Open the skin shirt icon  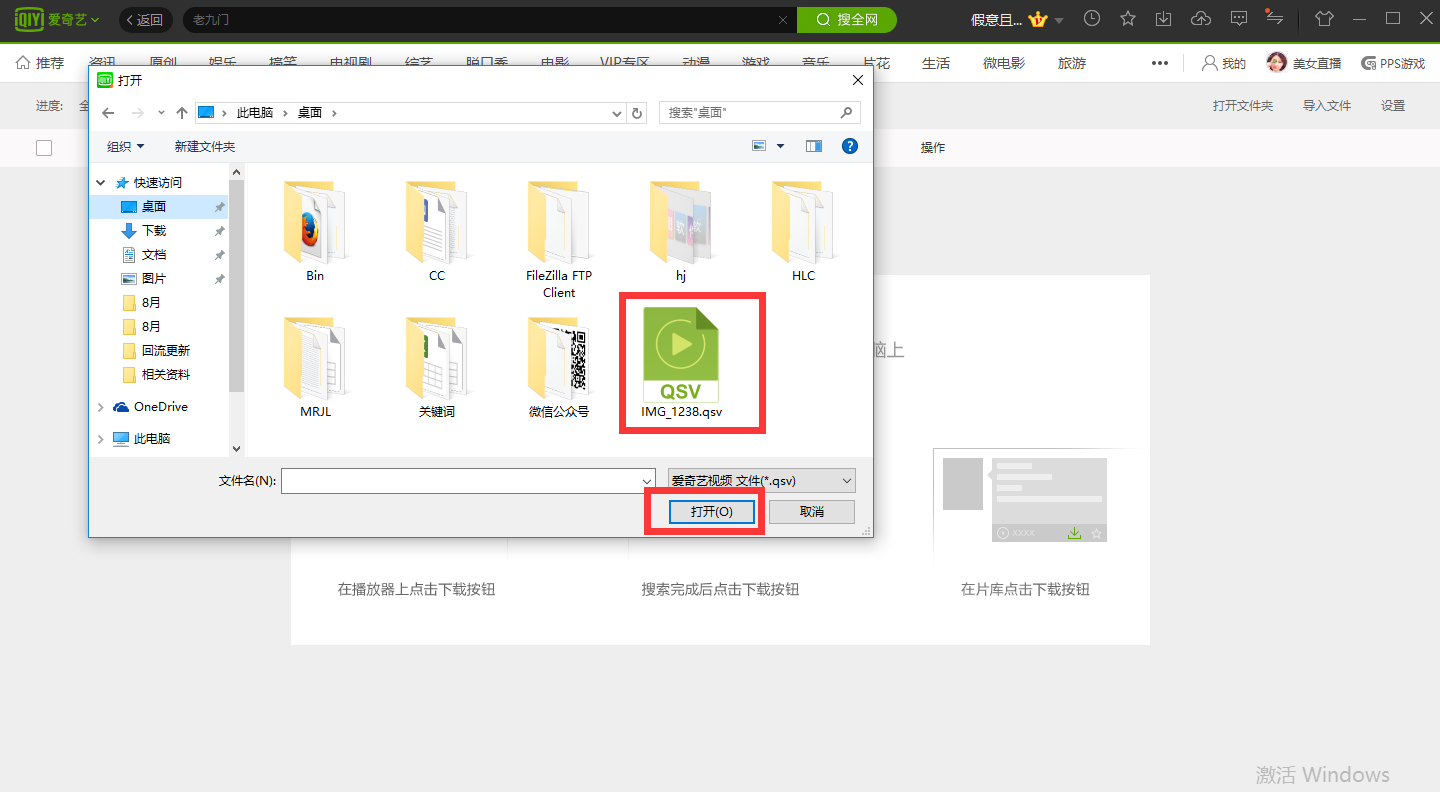[1324, 19]
